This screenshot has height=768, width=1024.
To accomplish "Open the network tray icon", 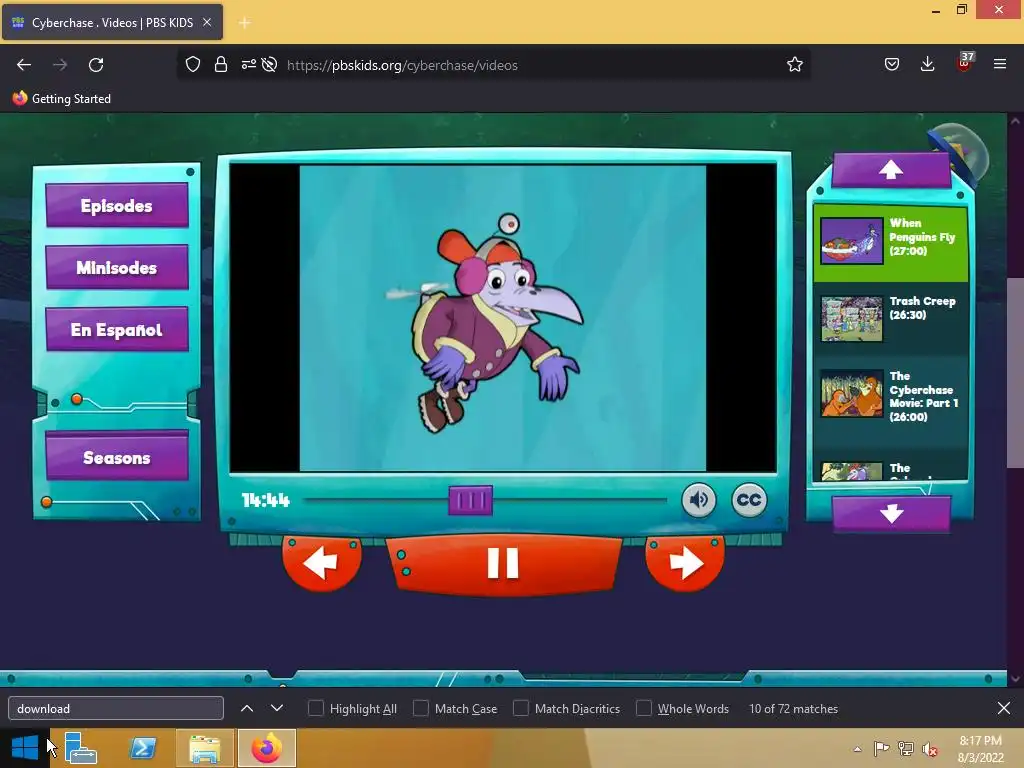I will (x=906, y=749).
